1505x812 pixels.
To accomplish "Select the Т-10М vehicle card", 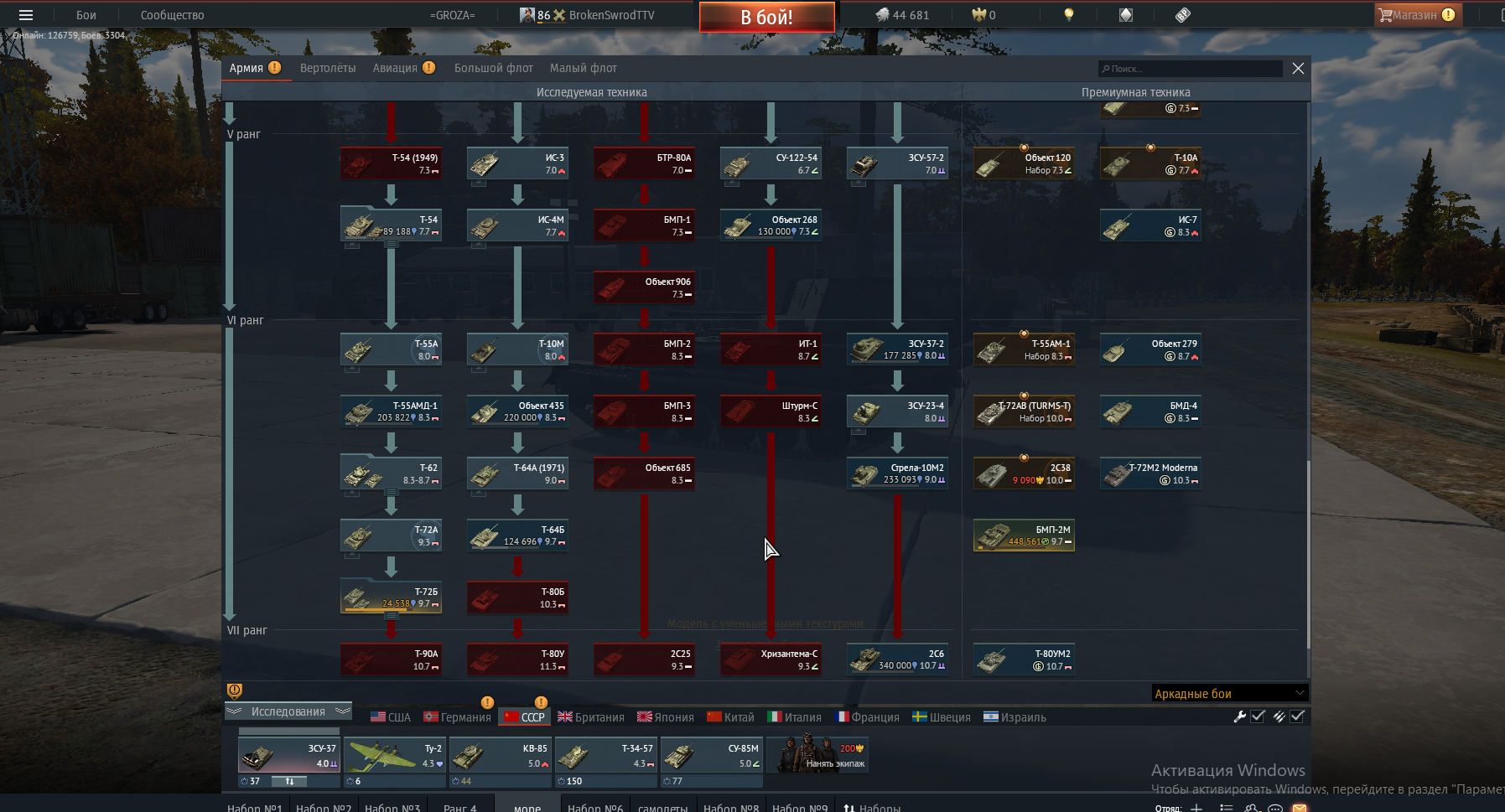I will [517, 349].
